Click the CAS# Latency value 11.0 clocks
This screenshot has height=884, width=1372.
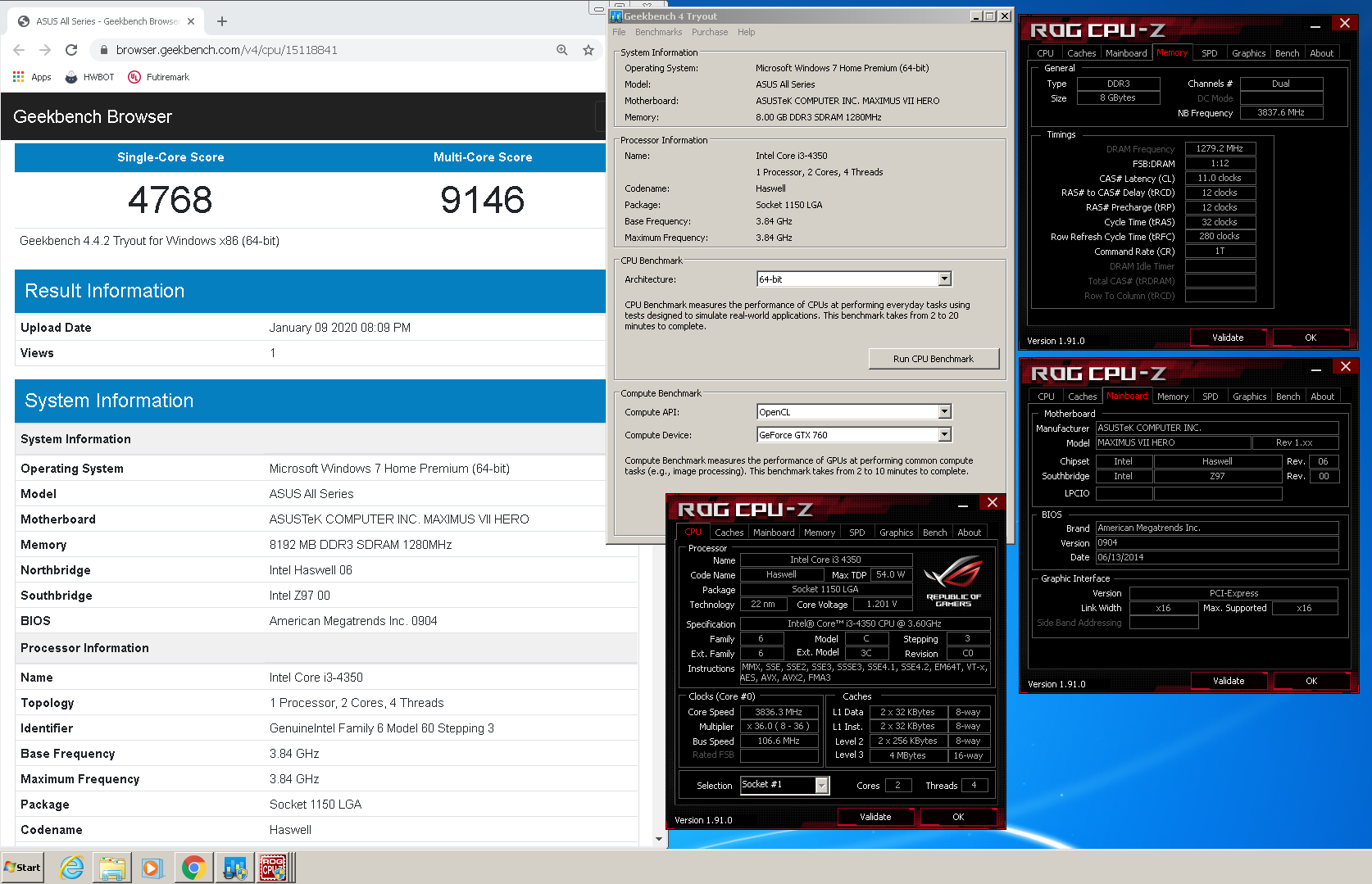coord(1220,179)
